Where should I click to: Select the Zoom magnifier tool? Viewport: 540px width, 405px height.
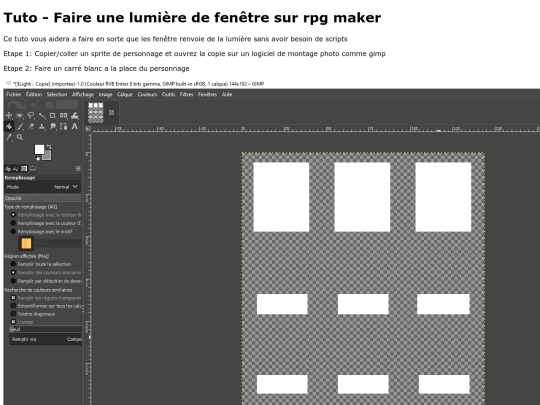pos(20,137)
